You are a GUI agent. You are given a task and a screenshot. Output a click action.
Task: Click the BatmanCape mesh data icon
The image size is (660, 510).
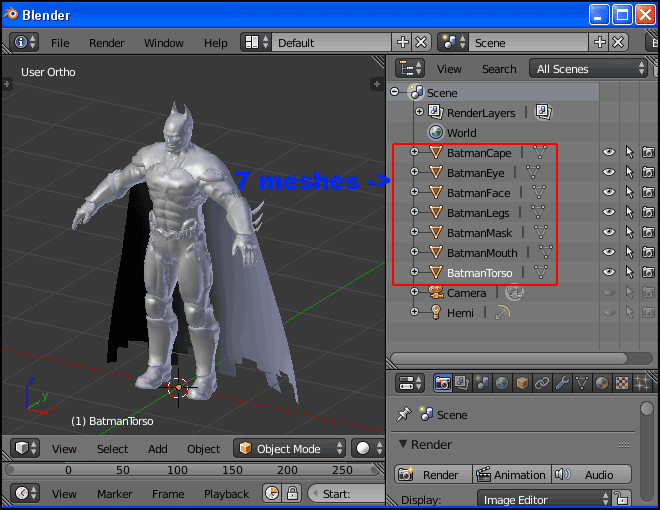click(x=540, y=152)
